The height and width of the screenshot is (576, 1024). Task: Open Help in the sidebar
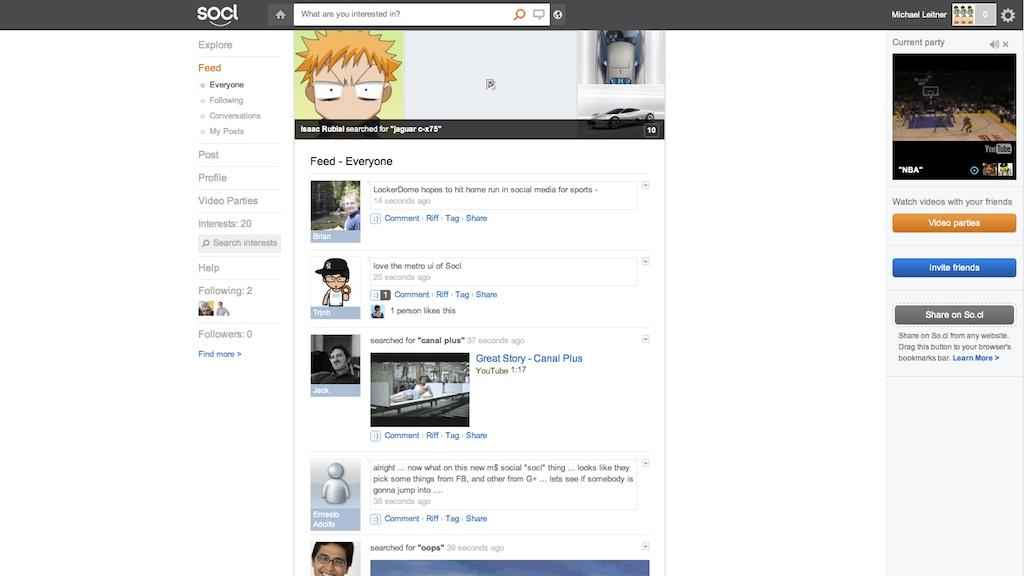pyautogui.click(x=208, y=268)
